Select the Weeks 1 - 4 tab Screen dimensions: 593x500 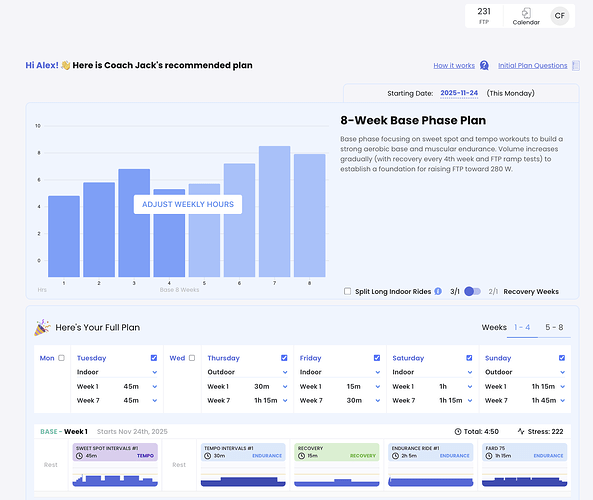(x=522, y=327)
